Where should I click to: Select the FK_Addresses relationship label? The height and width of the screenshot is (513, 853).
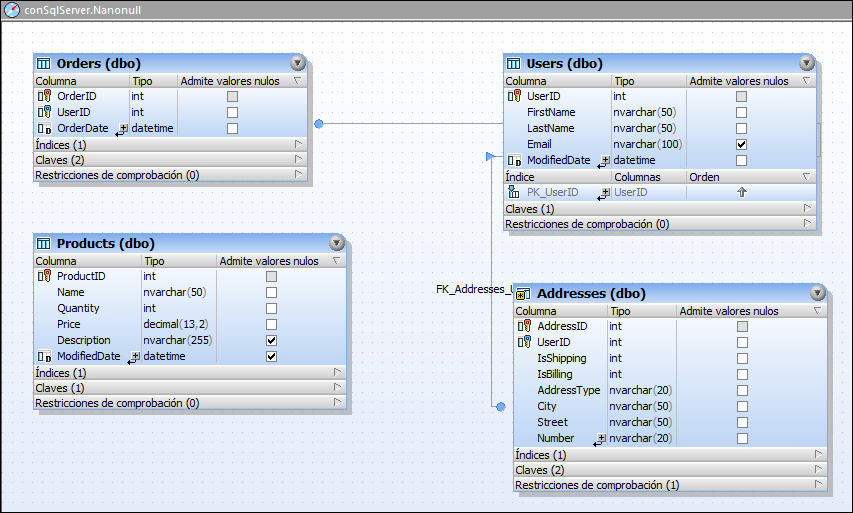(x=473, y=289)
